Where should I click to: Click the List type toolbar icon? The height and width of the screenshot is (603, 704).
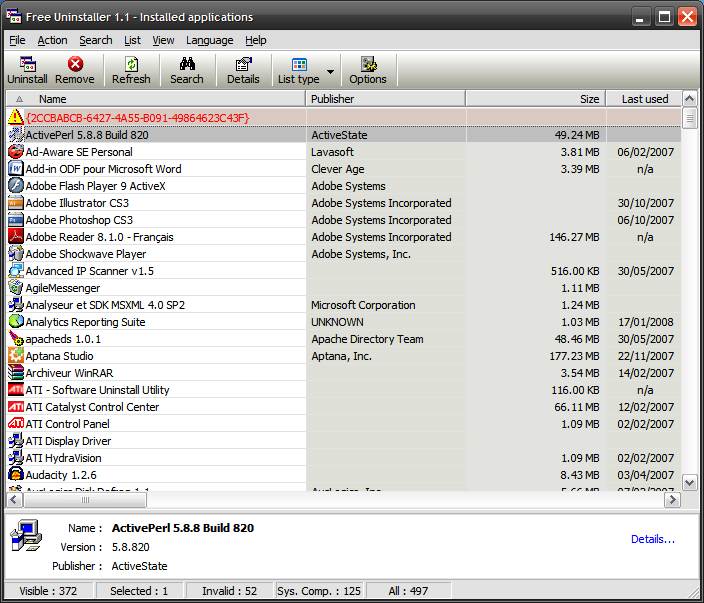tap(299, 64)
